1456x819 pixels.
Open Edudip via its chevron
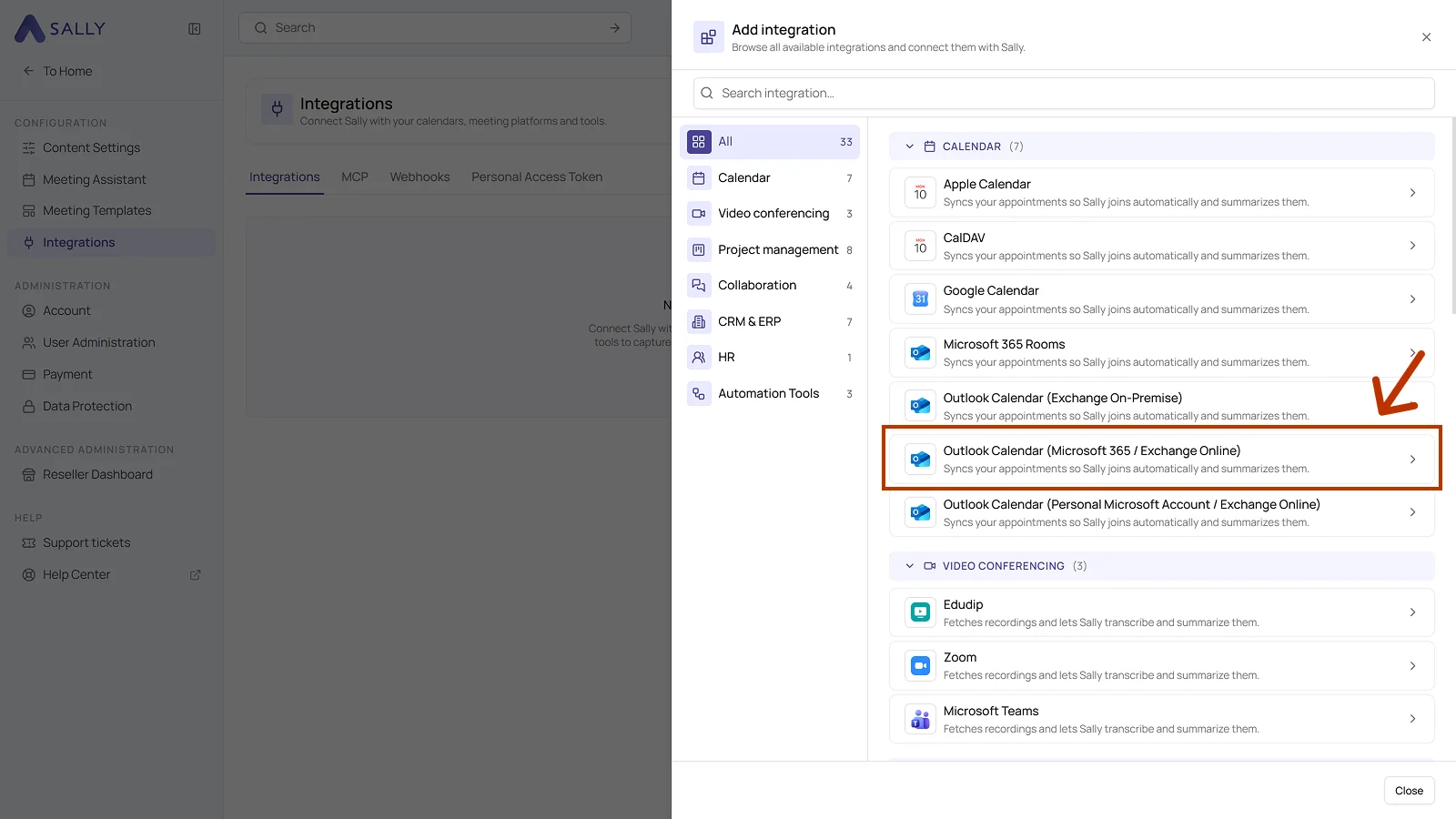tap(1412, 612)
